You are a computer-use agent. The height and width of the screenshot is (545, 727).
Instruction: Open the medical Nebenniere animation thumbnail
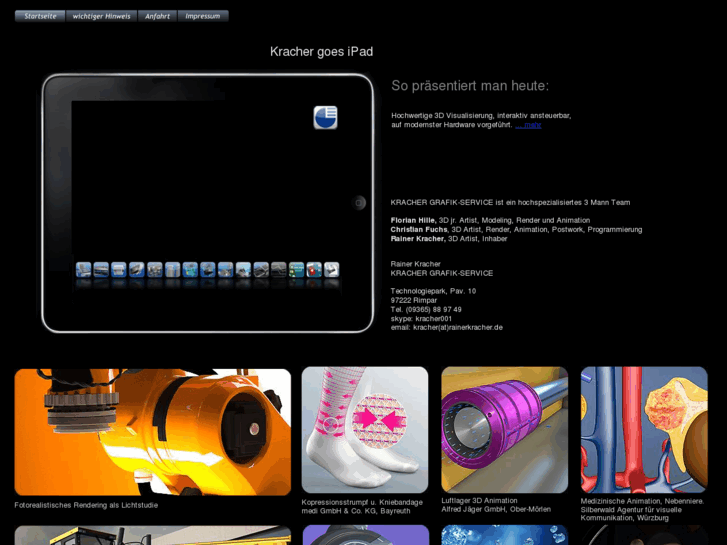[x=644, y=430]
